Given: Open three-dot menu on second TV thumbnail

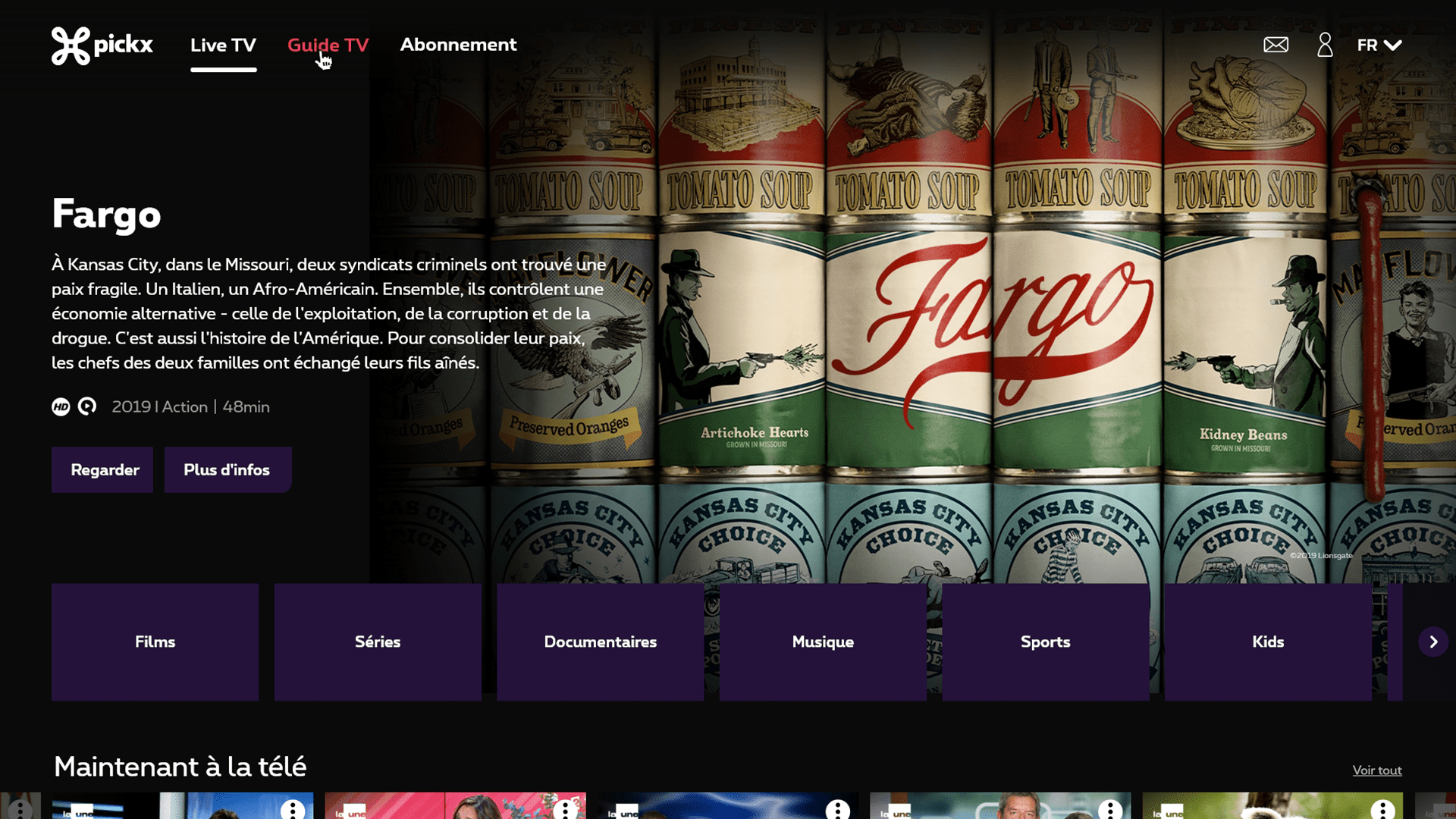Looking at the screenshot, I should click(565, 809).
